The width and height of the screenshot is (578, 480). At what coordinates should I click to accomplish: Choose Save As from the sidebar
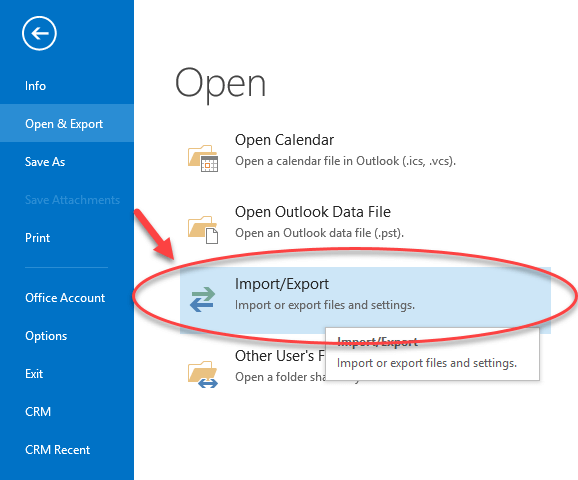pos(45,162)
